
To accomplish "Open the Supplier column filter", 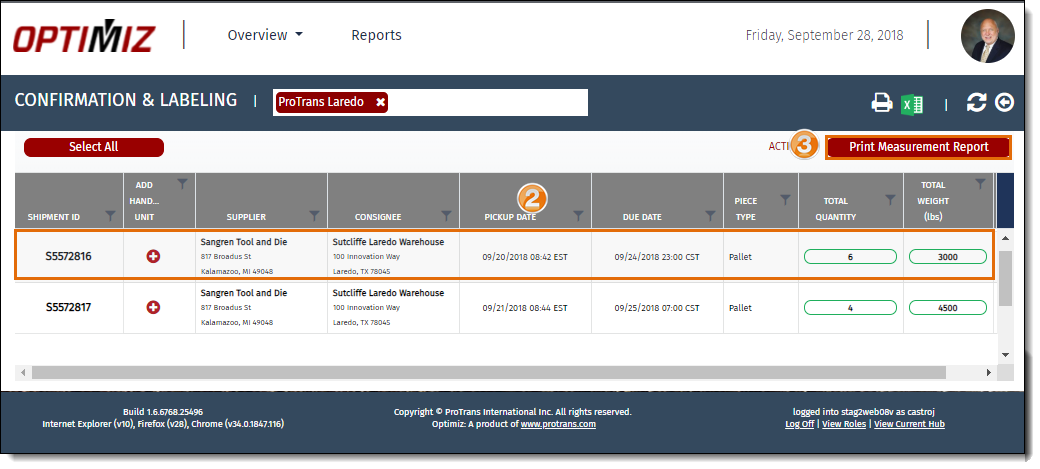I will point(314,216).
